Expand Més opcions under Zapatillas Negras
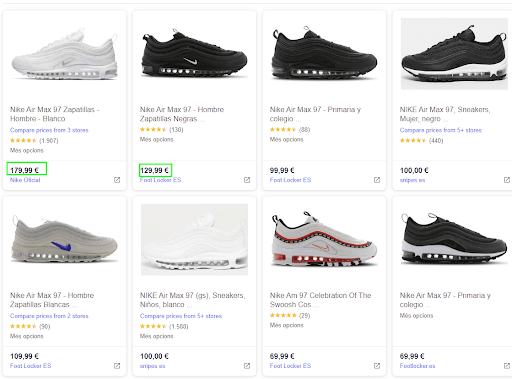The height and width of the screenshot is (379, 512). pyautogui.click(x=156, y=139)
